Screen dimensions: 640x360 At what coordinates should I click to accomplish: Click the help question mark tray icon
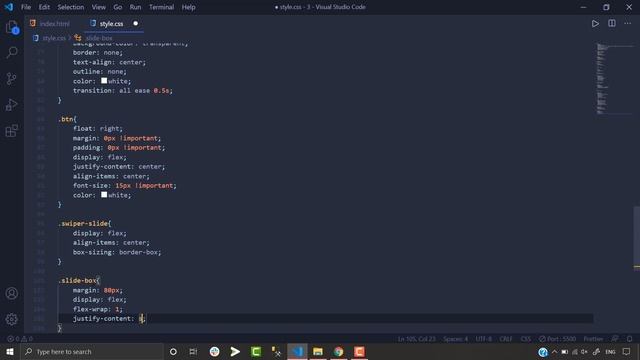point(542,352)
